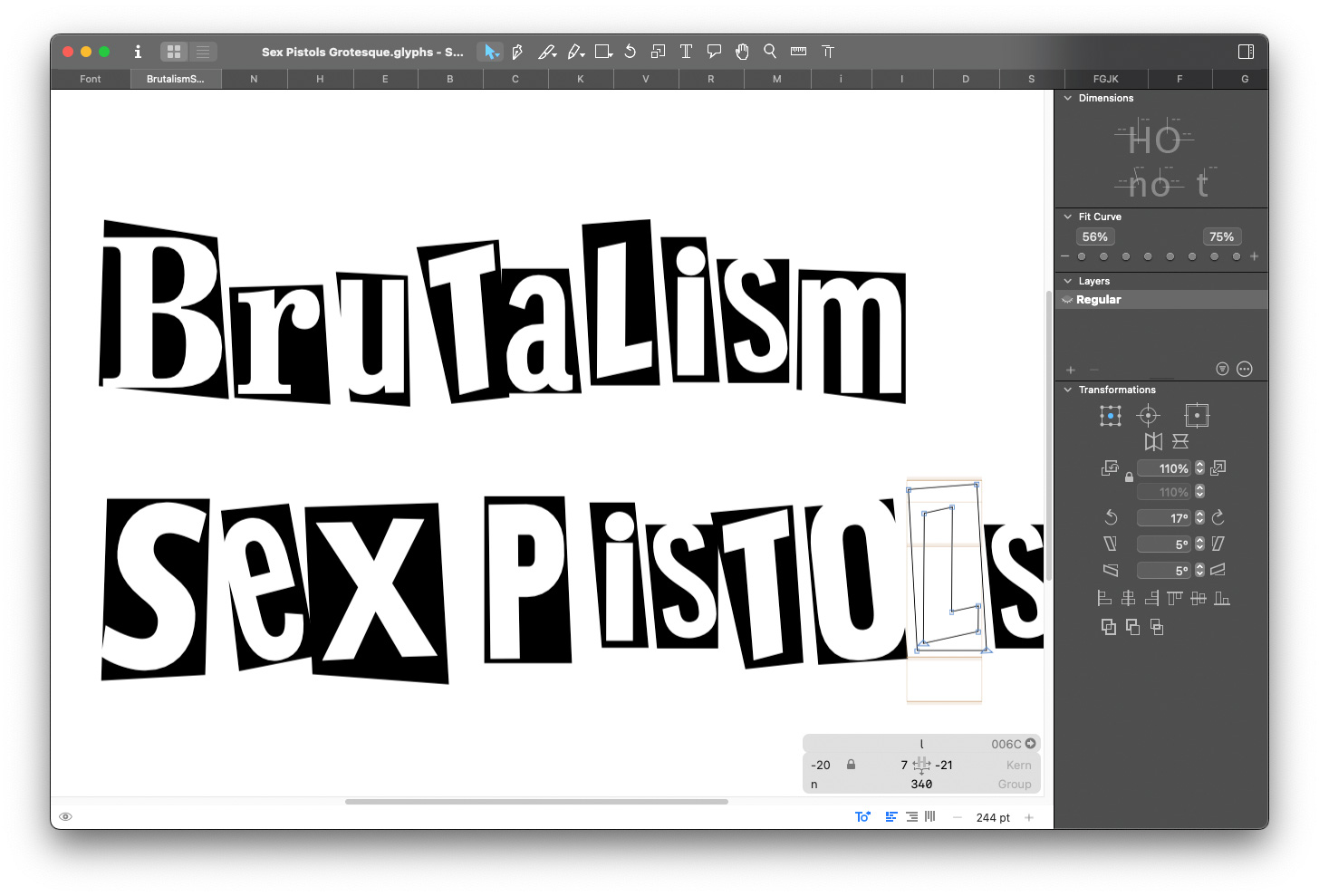Click the 56% Fit Curve button

pos(1094,237)
